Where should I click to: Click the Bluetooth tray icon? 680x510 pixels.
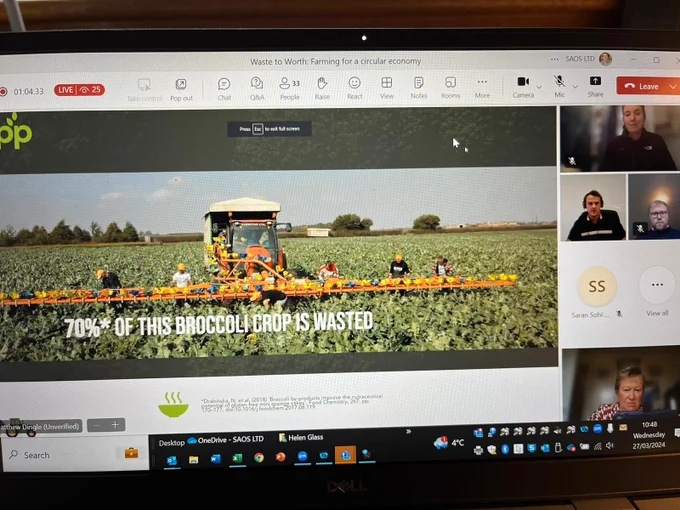(x=505, y=449)
